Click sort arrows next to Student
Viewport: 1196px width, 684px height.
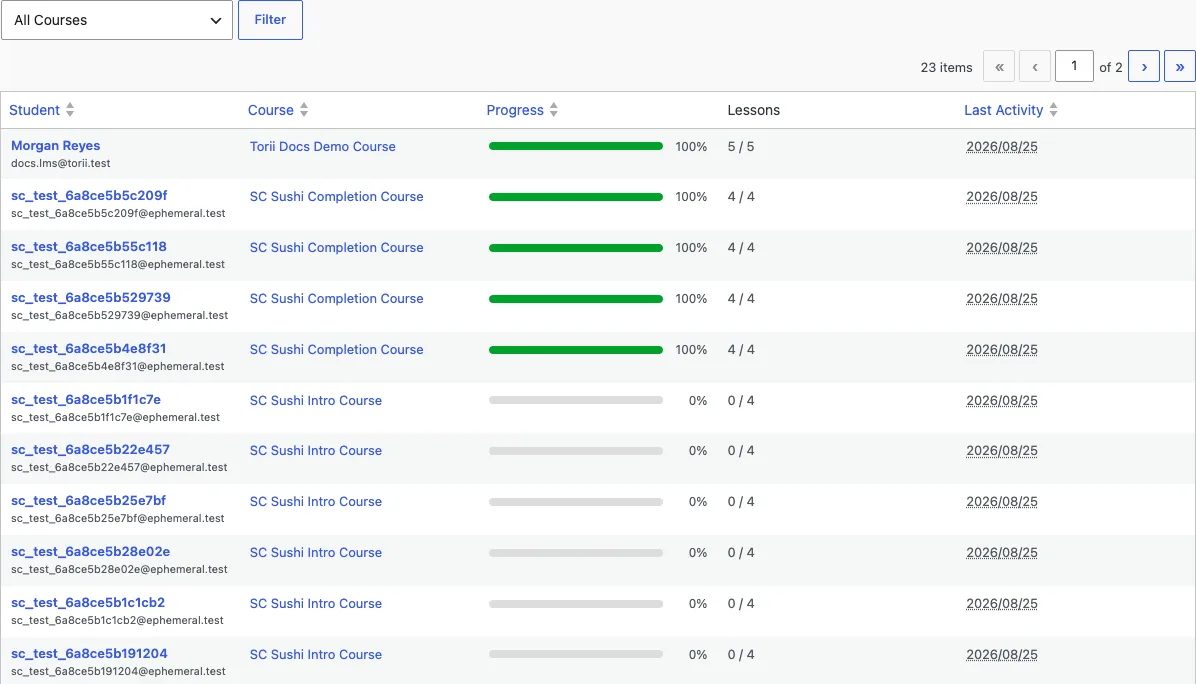pos(70,110)
